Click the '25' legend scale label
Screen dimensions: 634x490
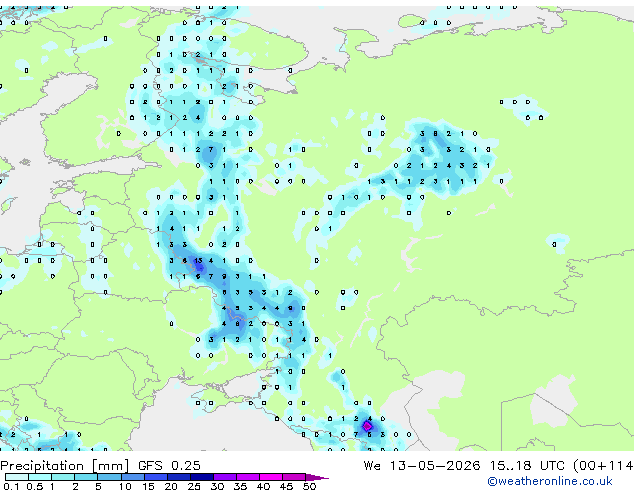pos(194,486)
